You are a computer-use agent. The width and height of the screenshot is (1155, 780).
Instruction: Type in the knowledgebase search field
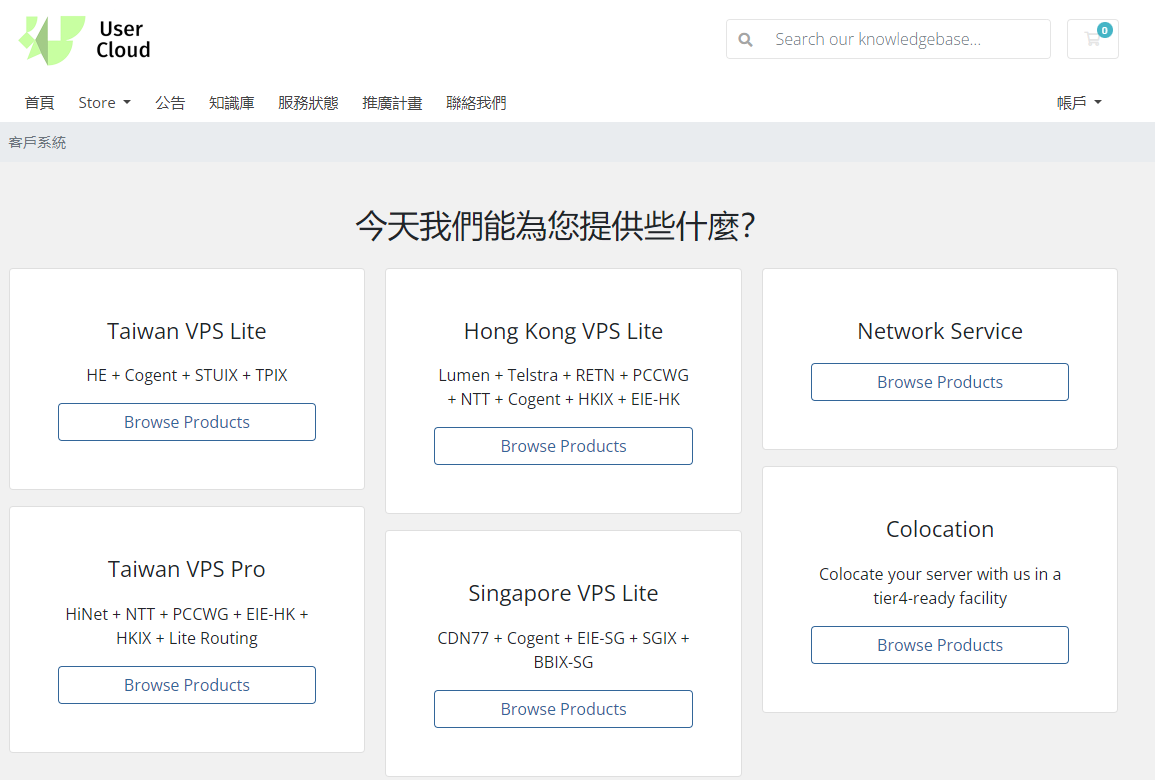tap(905, 40)
